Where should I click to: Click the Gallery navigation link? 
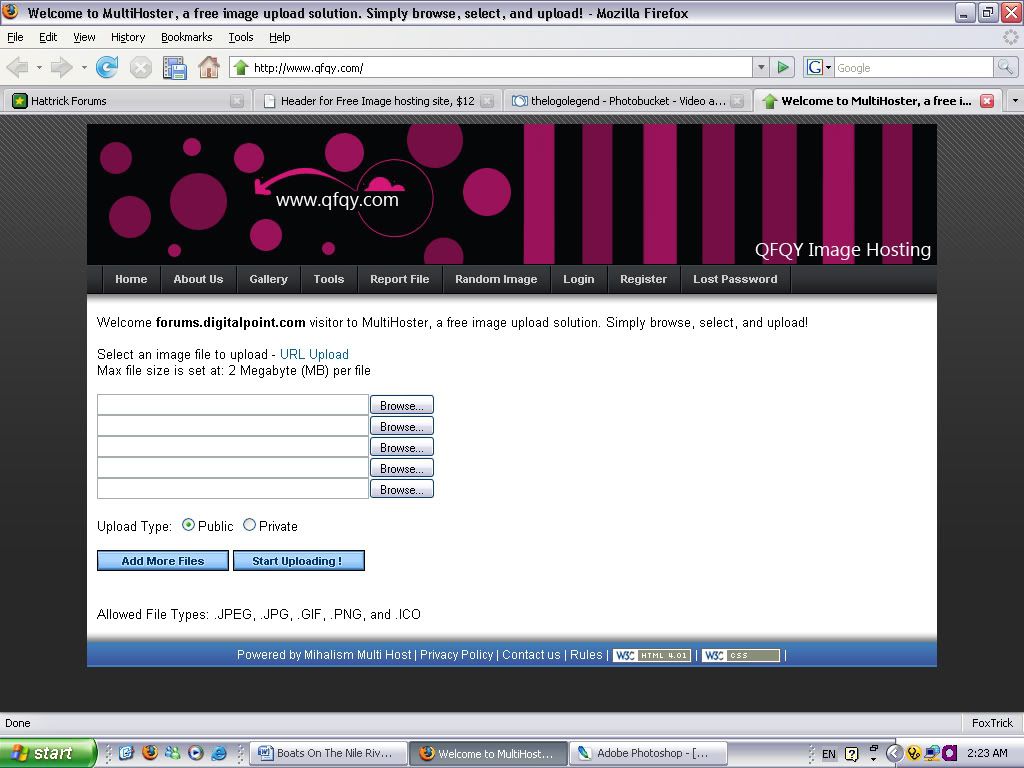[268, 280]
